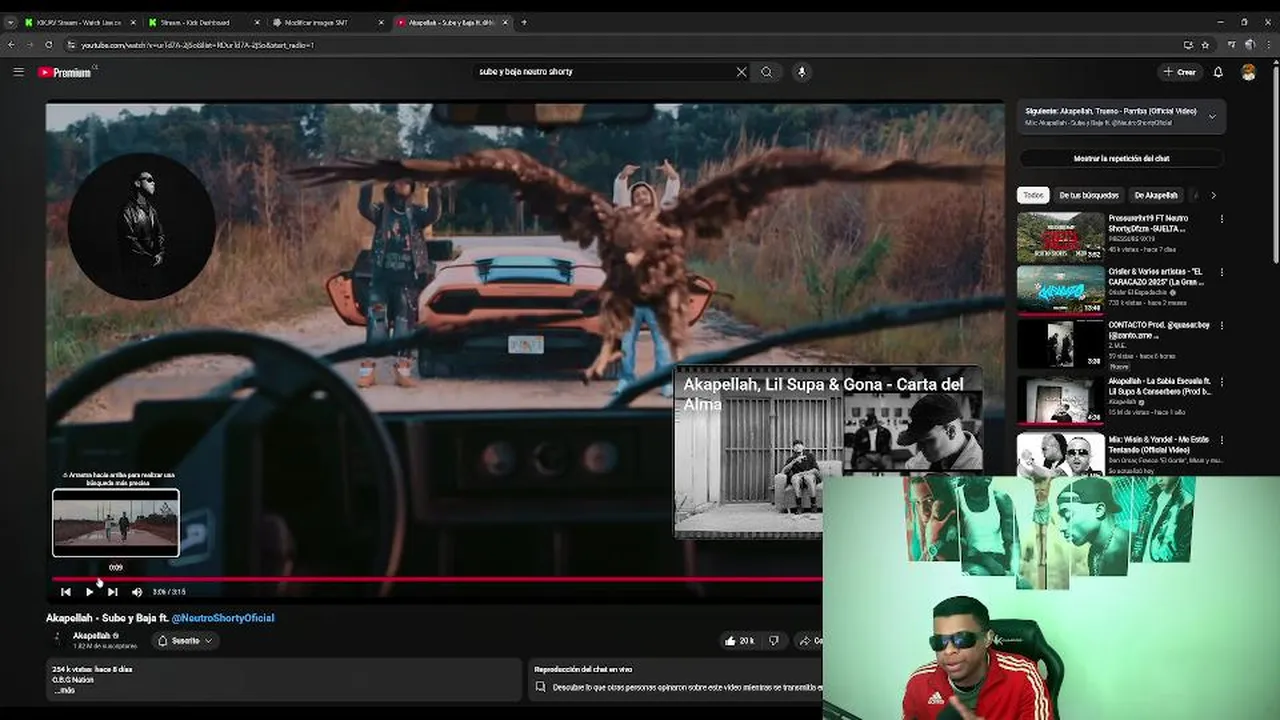The height and width of the screenshot is (720, 1280).
Task: Go to YouTube Premium home logo
Action: [64, 72]
